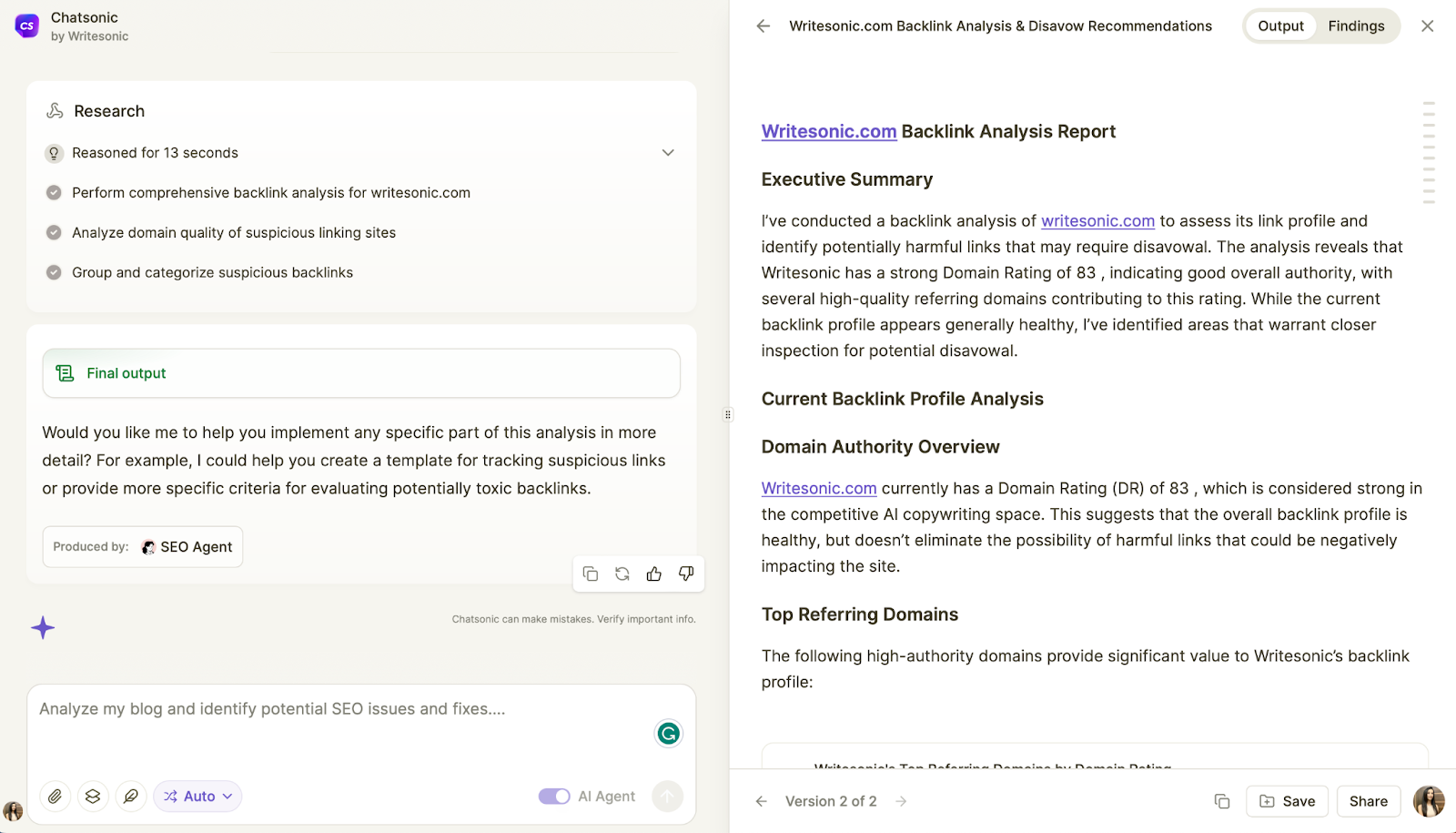The width and height of the screenshot is (1456, 833).
Task: Click the 'Top Referring Domains' heading
Action: click(860, 615)
